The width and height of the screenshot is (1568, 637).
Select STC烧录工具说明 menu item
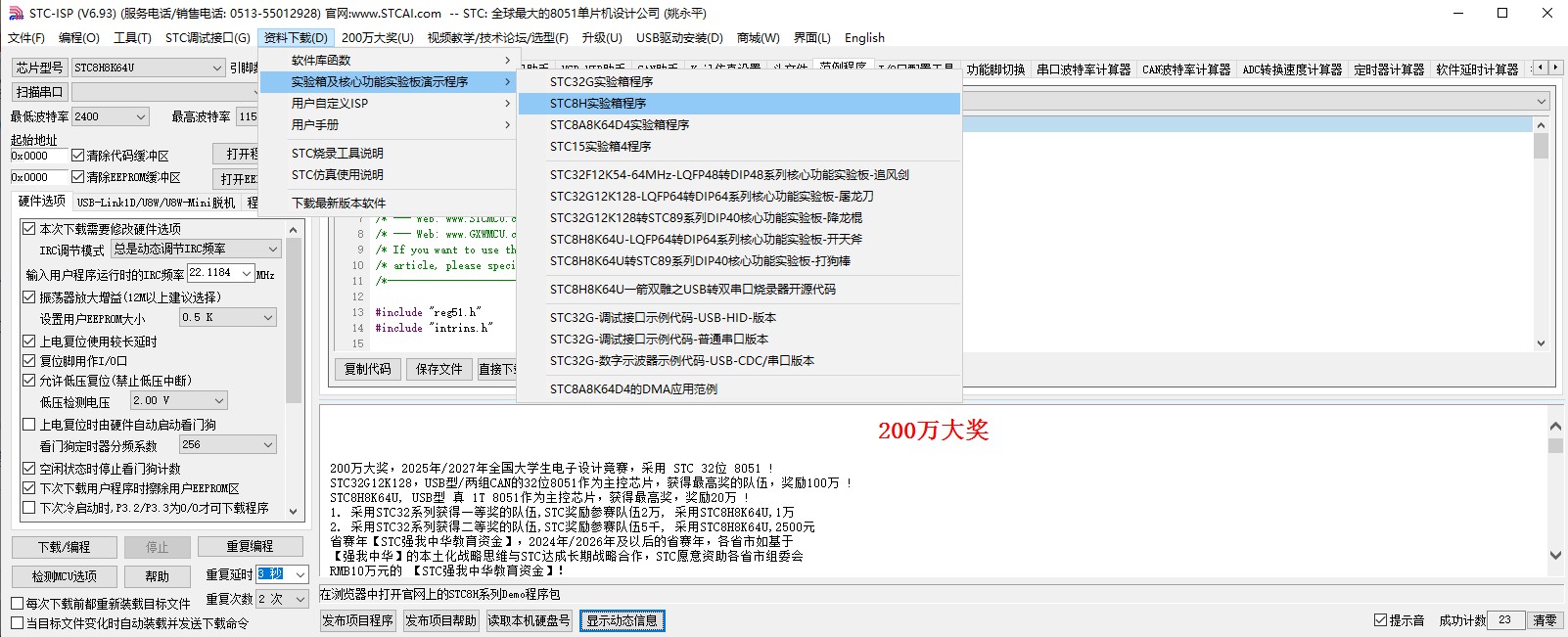388,154
